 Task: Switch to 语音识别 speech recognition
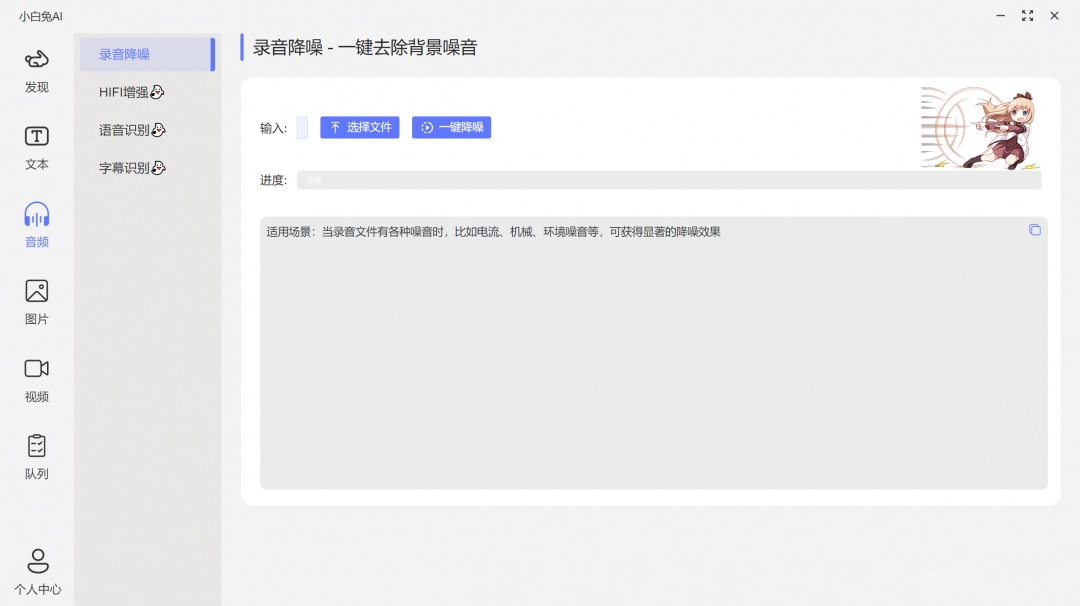point(120,129)
